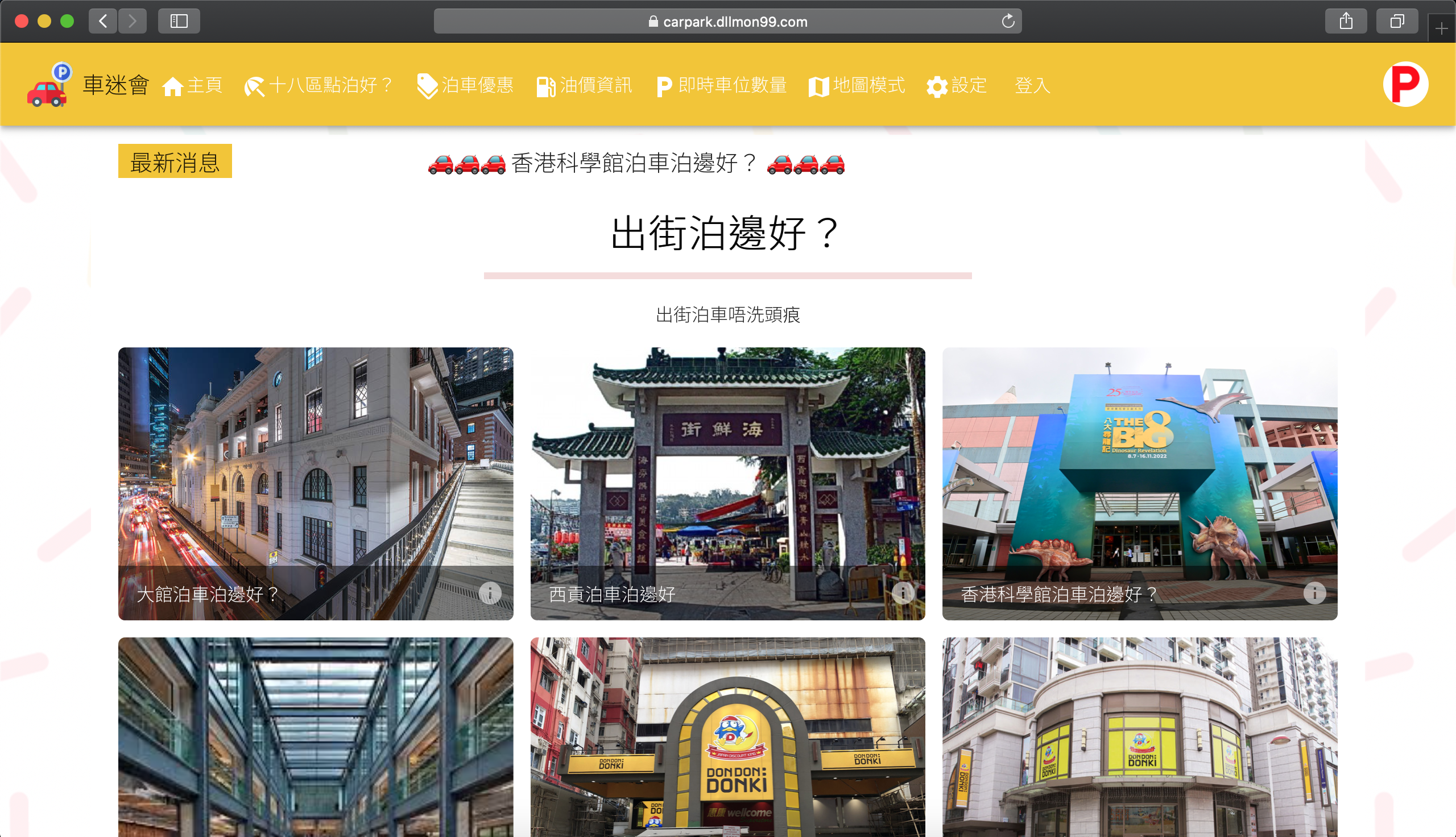Switch to 地圖模式 map mode
Viewport: 1456px width, 837px height.
(857, 85)
